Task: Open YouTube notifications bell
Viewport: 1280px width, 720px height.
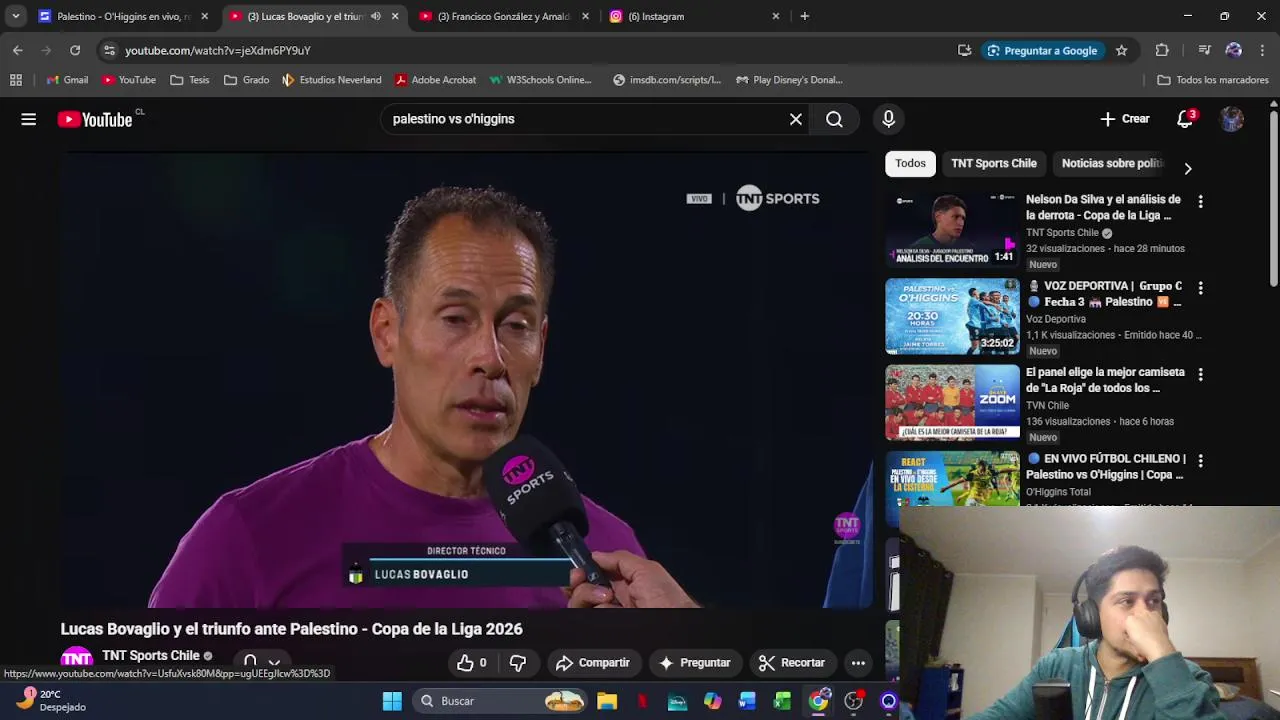Action: [1185, 119]
